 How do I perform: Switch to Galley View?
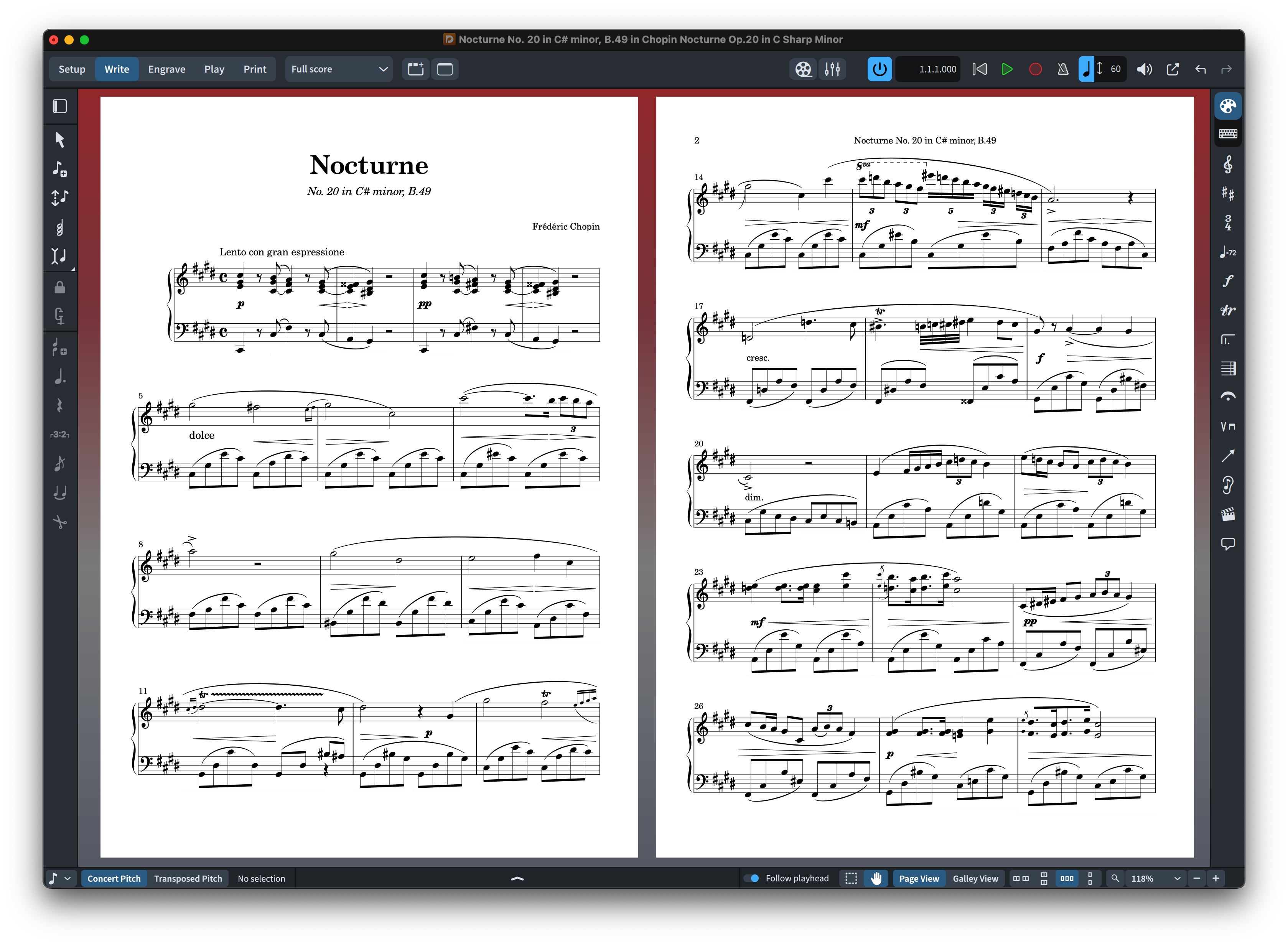click(x=975, y=878)
